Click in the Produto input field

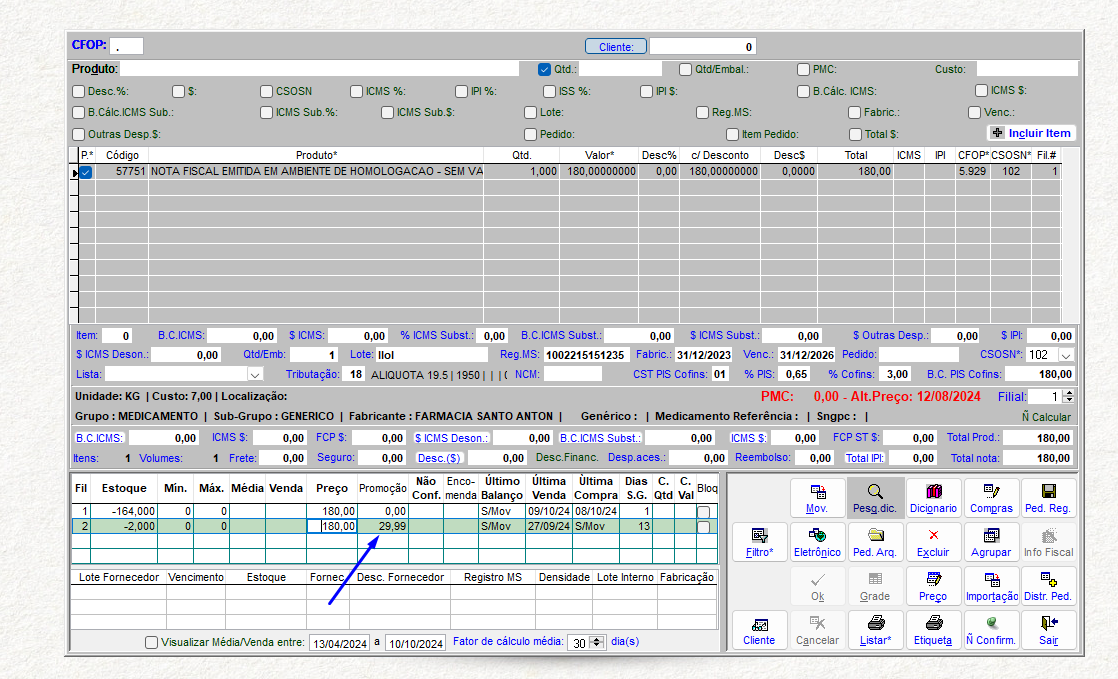[319, 68]
